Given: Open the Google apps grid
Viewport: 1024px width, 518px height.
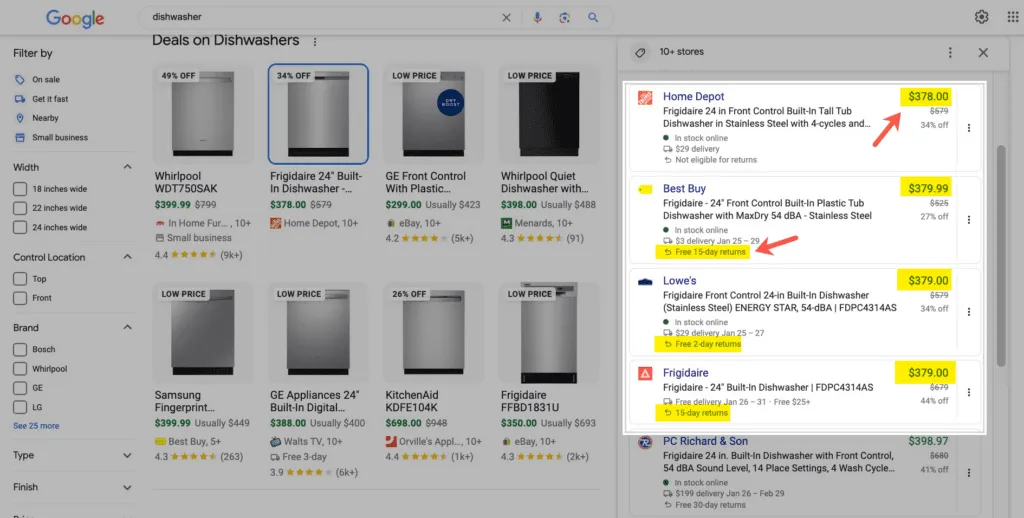Looking at the screenshot, I should 1013,17.
